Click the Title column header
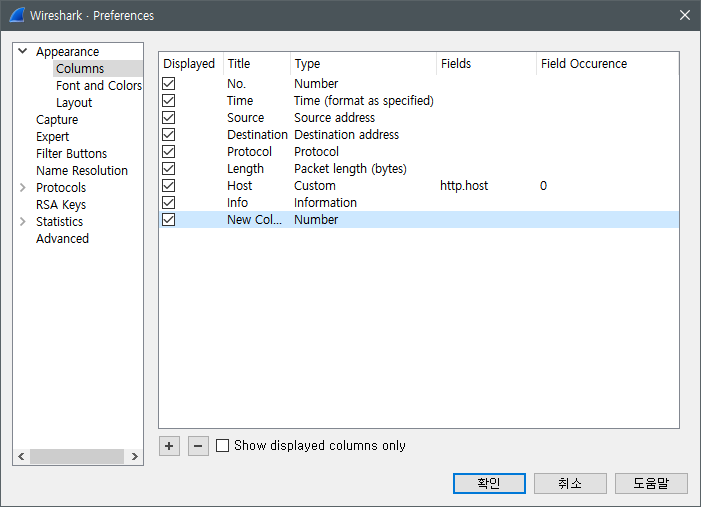Screen dimensions: 701x507 pyautogui.click(x=257, y=63)
